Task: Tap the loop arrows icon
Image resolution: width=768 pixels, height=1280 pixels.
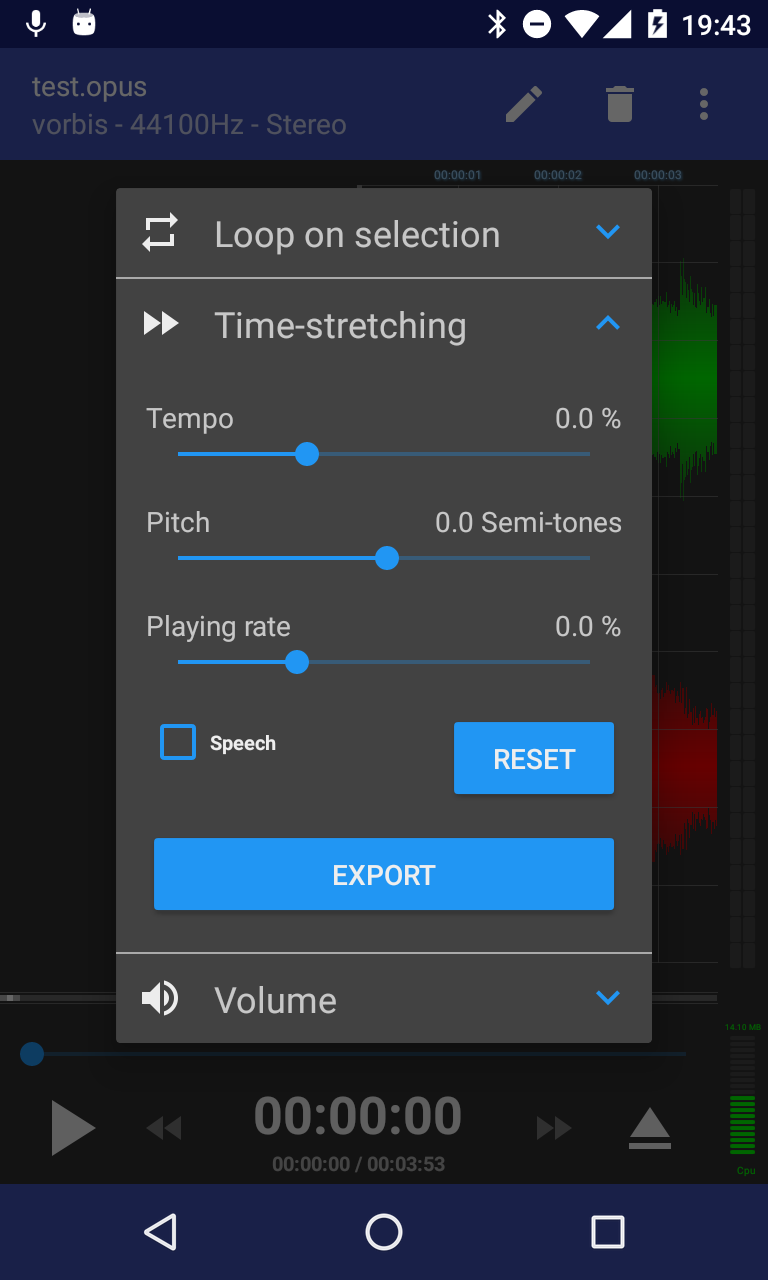Action: tap(160, 232)
